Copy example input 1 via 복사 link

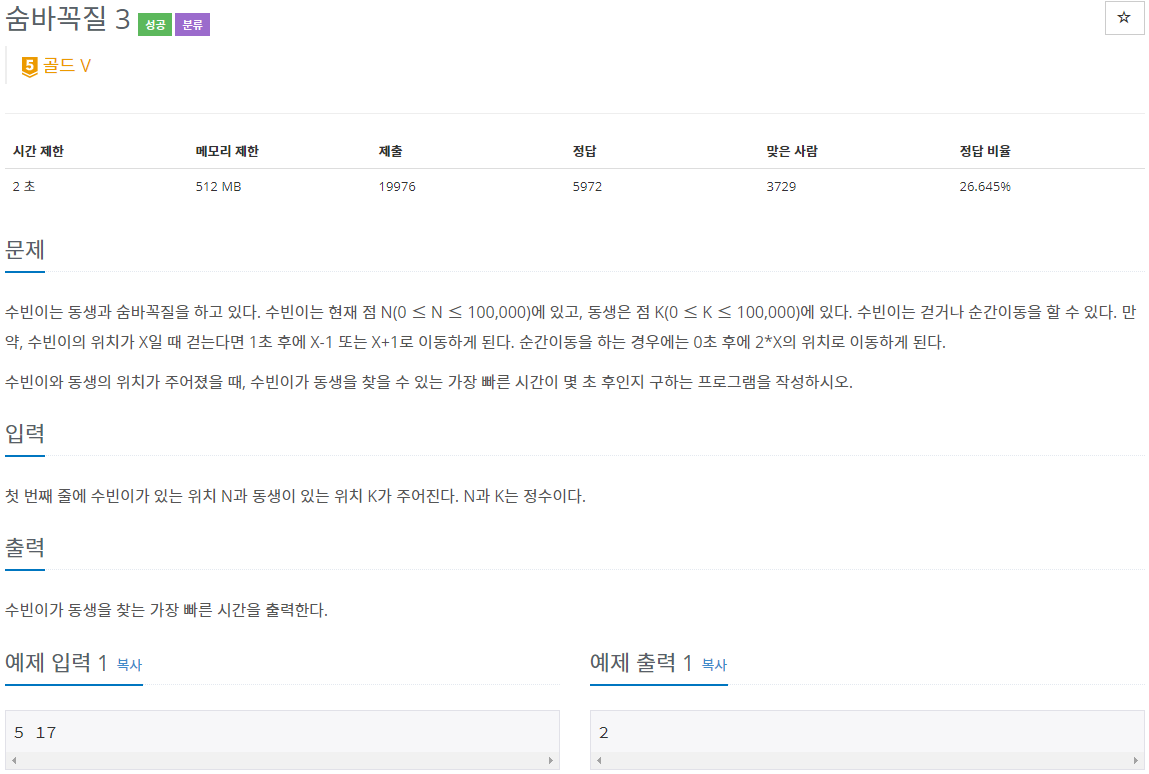pos(129,665)
